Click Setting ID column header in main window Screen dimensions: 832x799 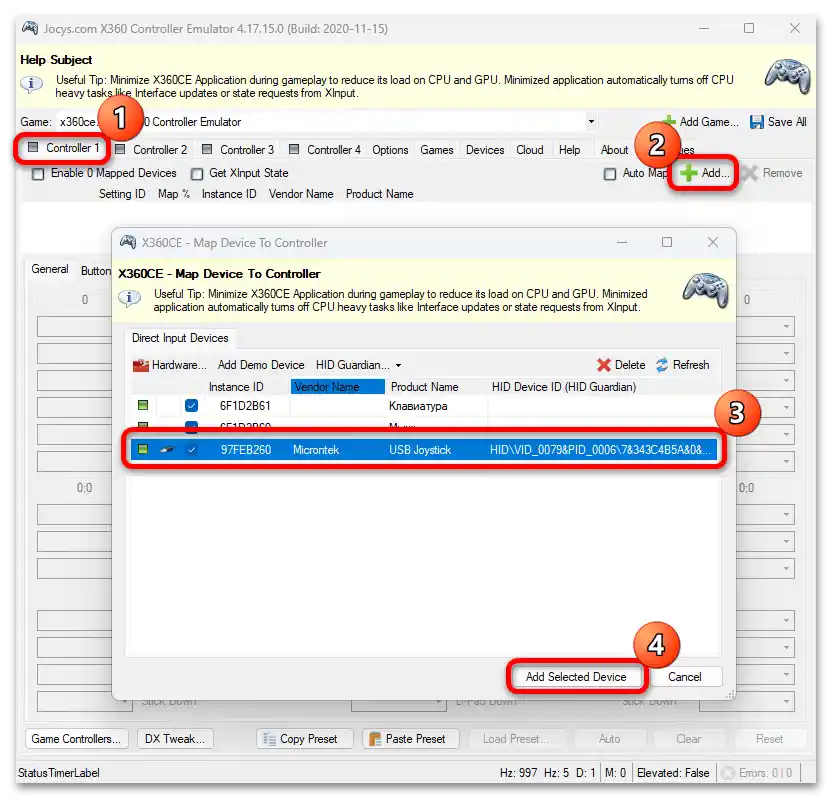[x=122, y=194]
